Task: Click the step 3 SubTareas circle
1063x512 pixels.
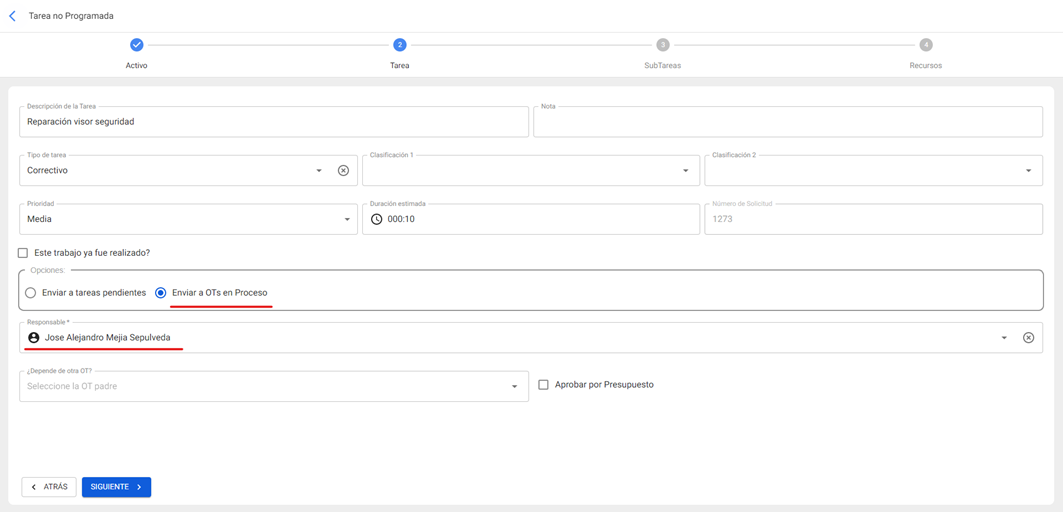Action: click(662, 45)
